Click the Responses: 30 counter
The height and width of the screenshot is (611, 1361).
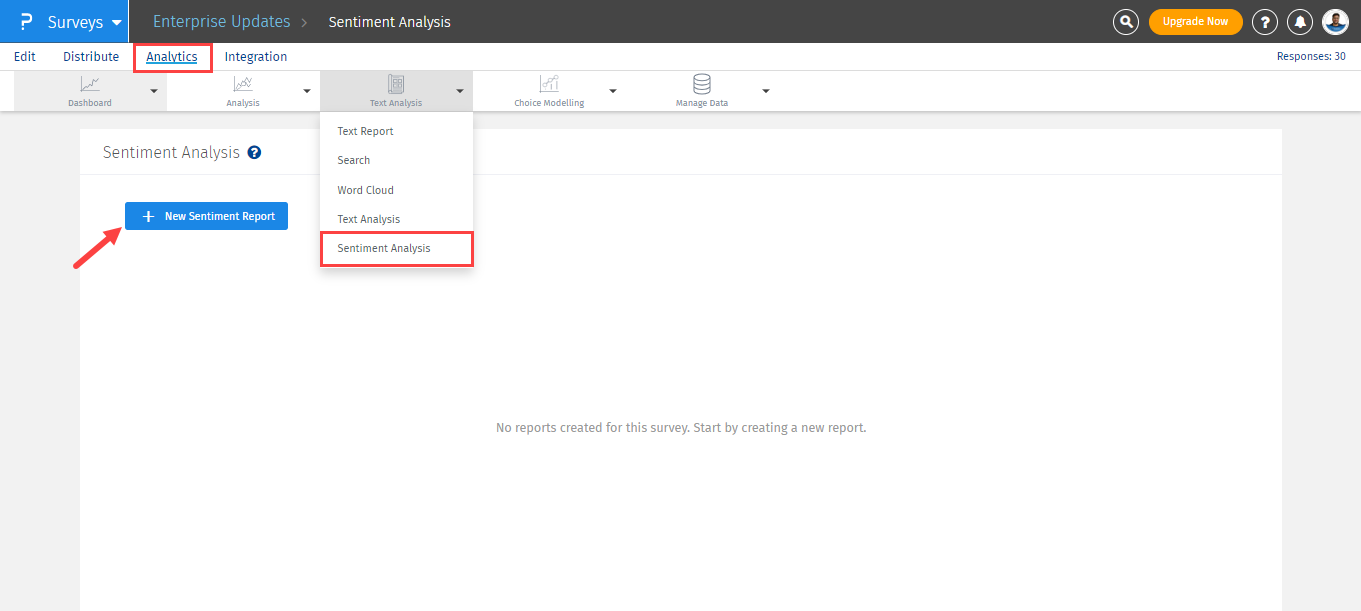pyautogui.click(x=1311, y=57)
